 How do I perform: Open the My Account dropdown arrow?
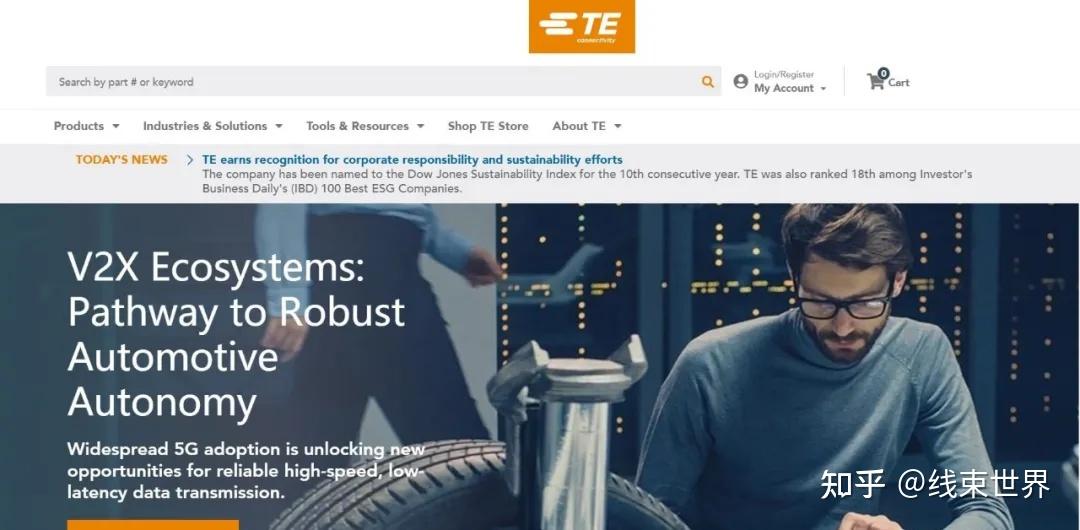(x=823, y=89)
